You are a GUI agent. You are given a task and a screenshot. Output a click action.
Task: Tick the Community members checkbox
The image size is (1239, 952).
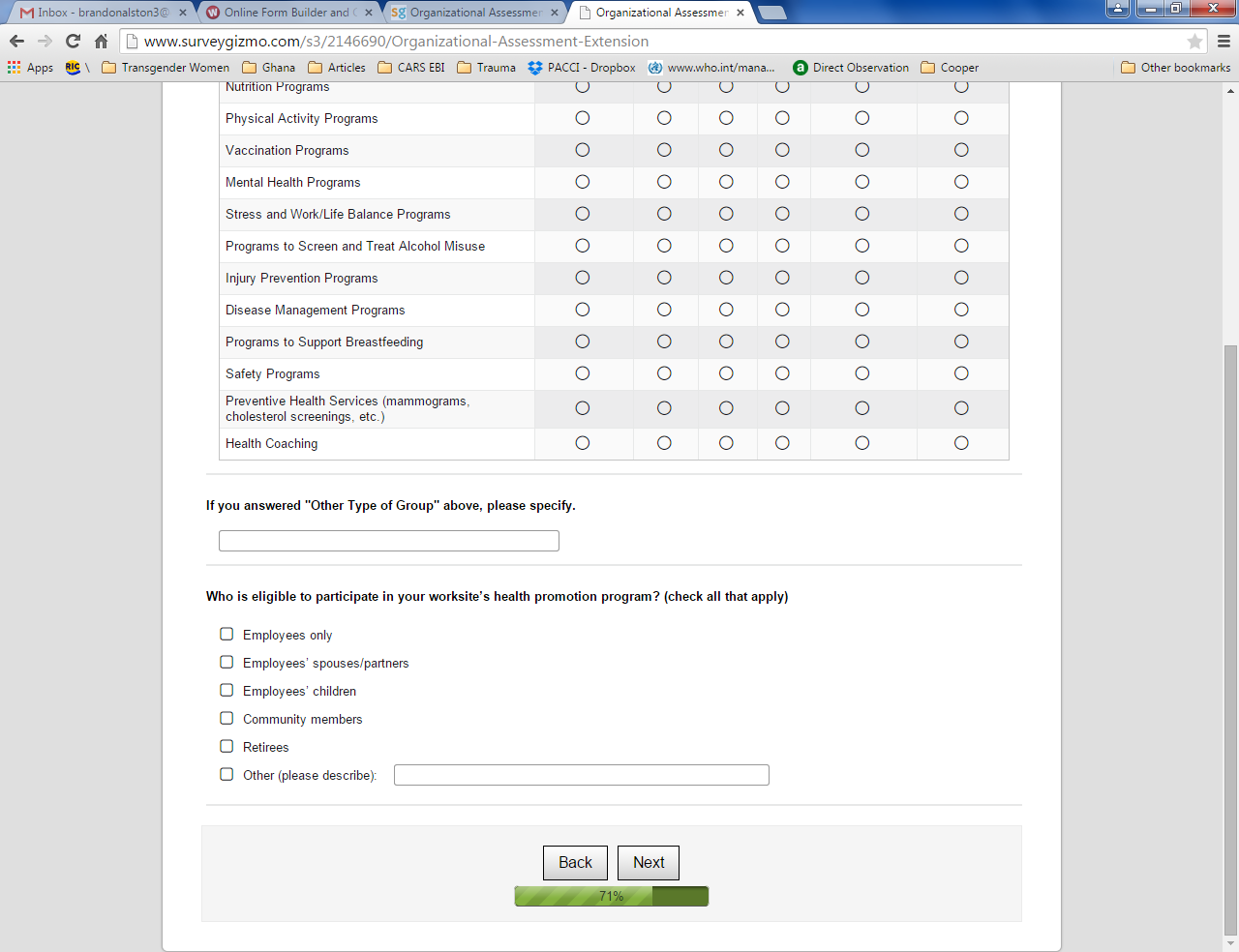click(227, 719)
